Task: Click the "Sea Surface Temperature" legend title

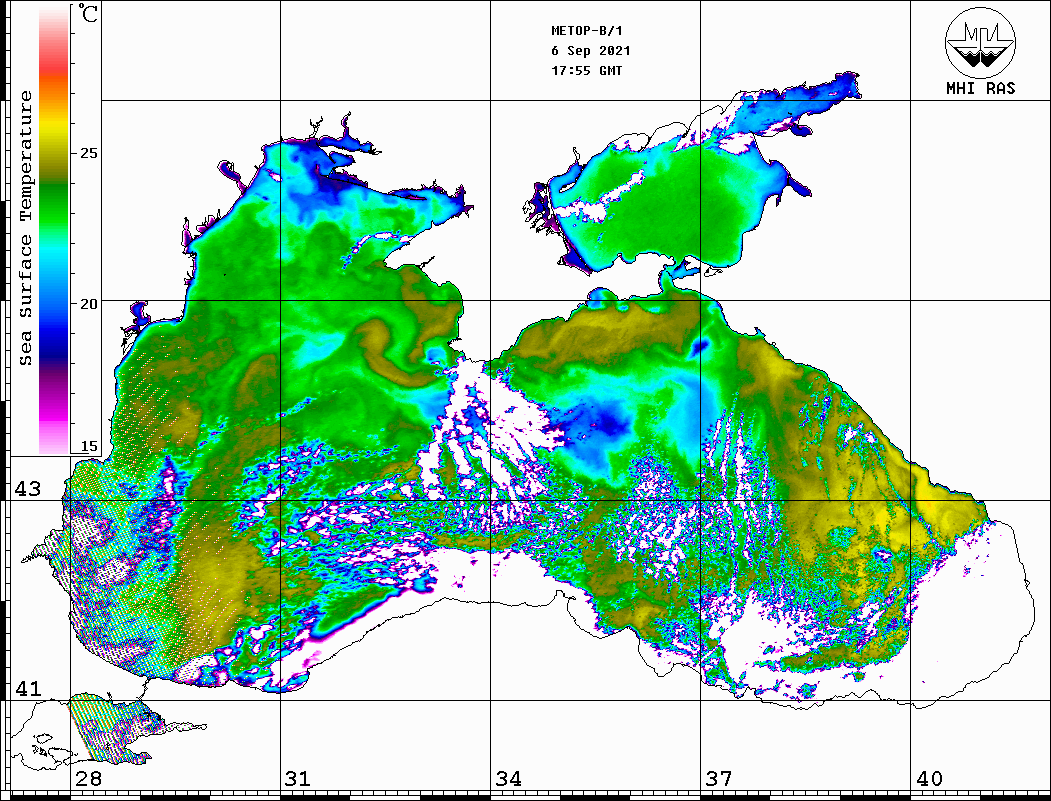Action: (x=25, y=228)
